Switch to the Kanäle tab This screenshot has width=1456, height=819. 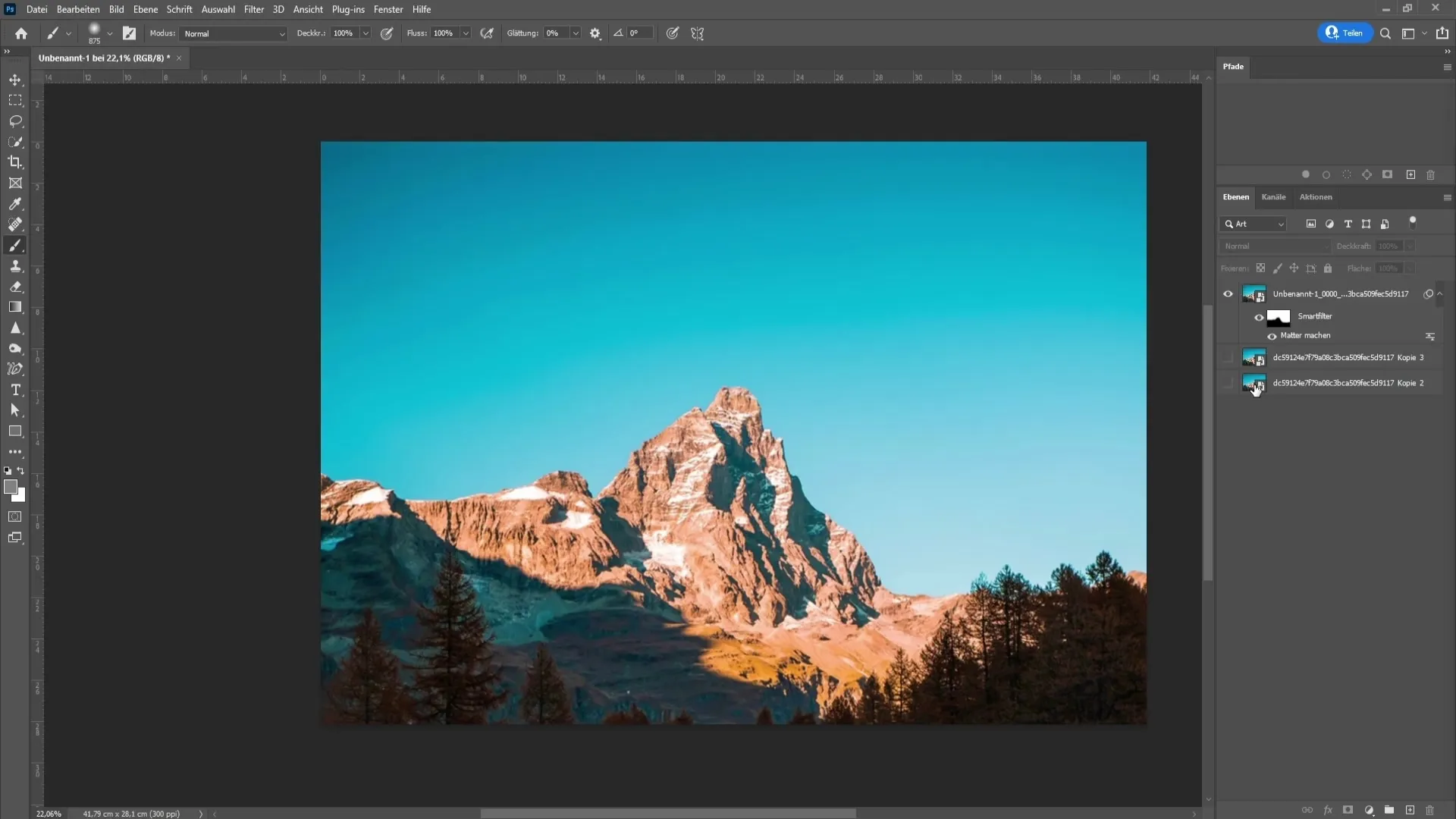tap(1273, 197)
